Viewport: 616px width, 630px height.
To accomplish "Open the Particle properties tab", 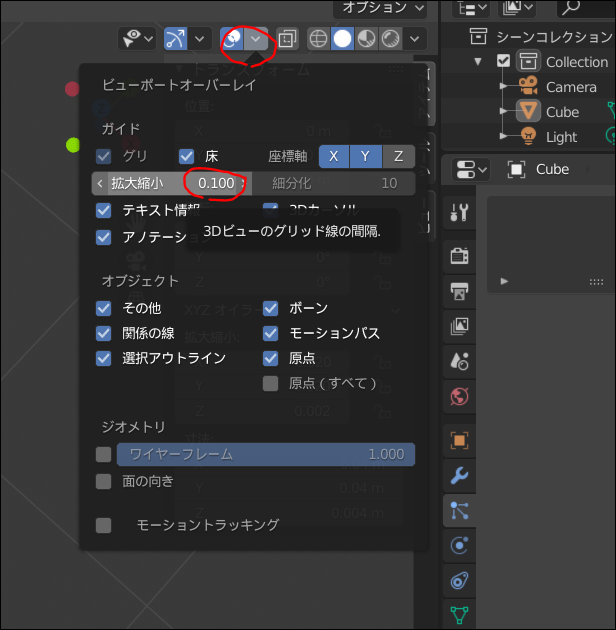I will point(459,511).
